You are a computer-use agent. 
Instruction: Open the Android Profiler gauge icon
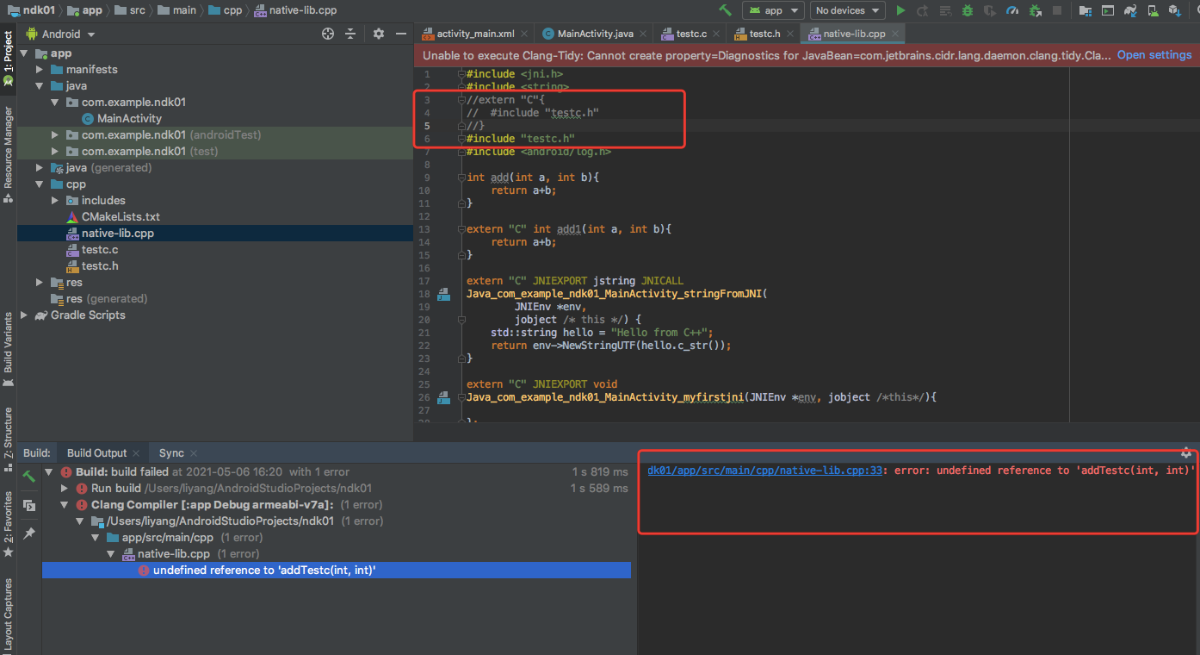pos(1012,10)
